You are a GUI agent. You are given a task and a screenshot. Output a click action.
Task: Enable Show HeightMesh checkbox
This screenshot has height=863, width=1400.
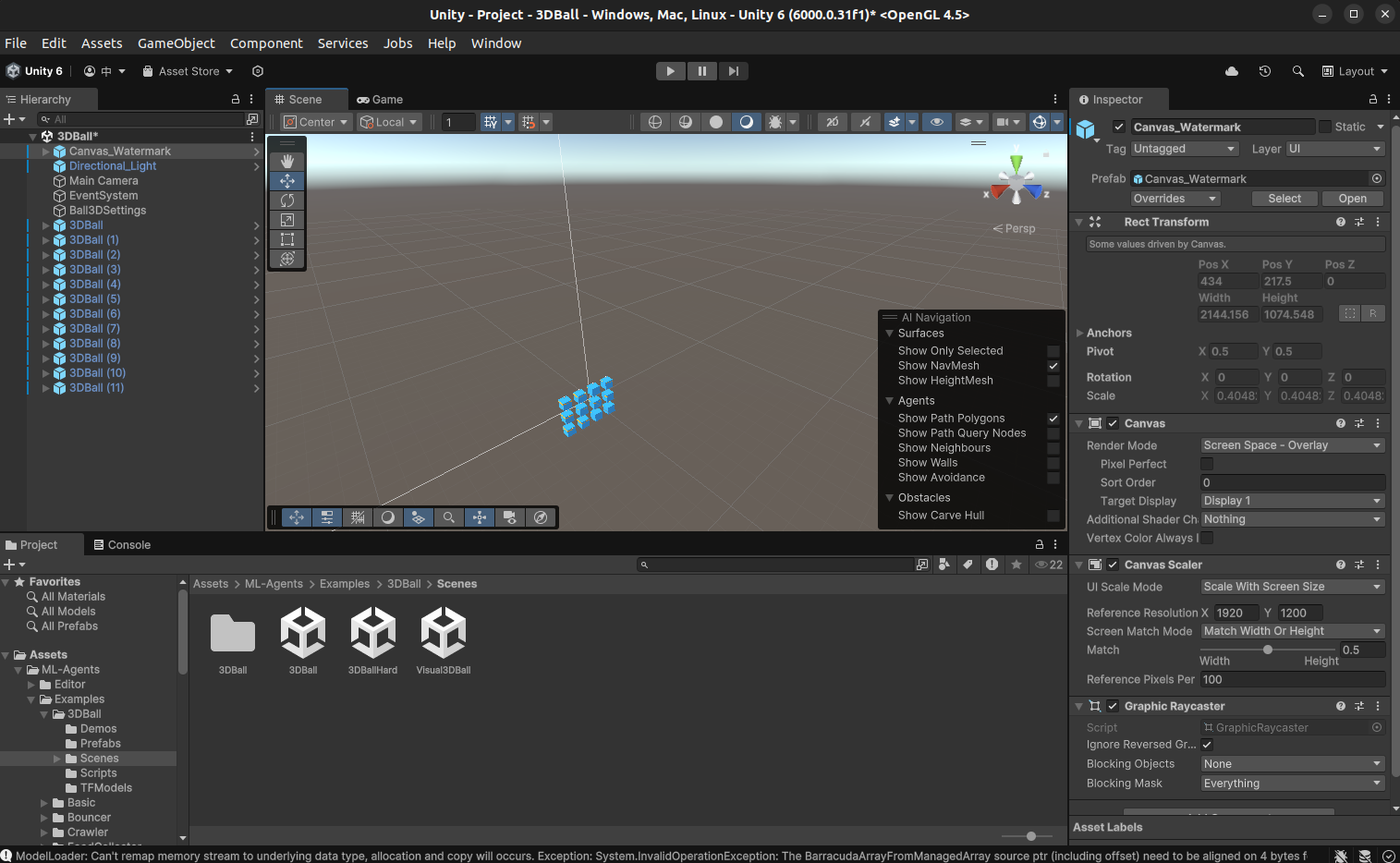[1053, 381]
